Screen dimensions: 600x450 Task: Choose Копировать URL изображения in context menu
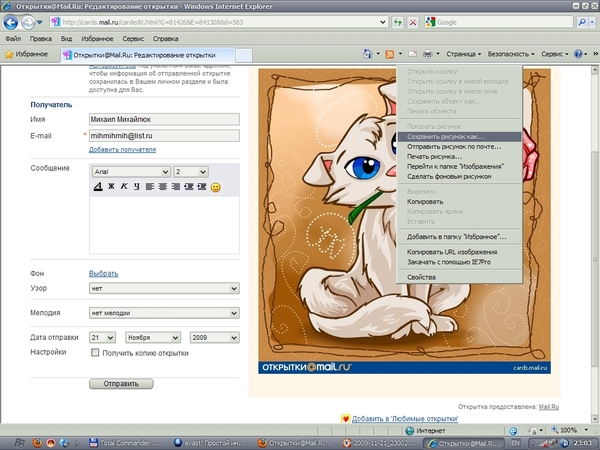click(459, 252)
